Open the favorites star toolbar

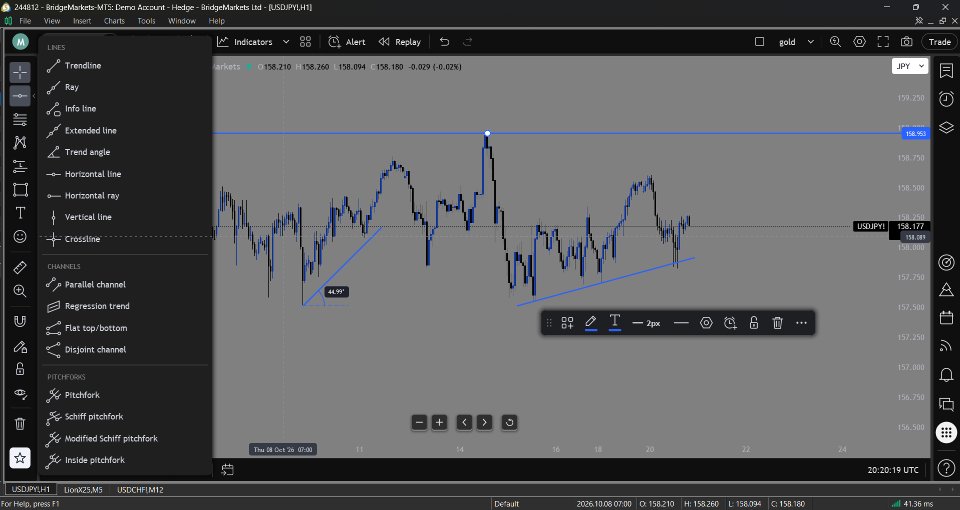point(20,457)
